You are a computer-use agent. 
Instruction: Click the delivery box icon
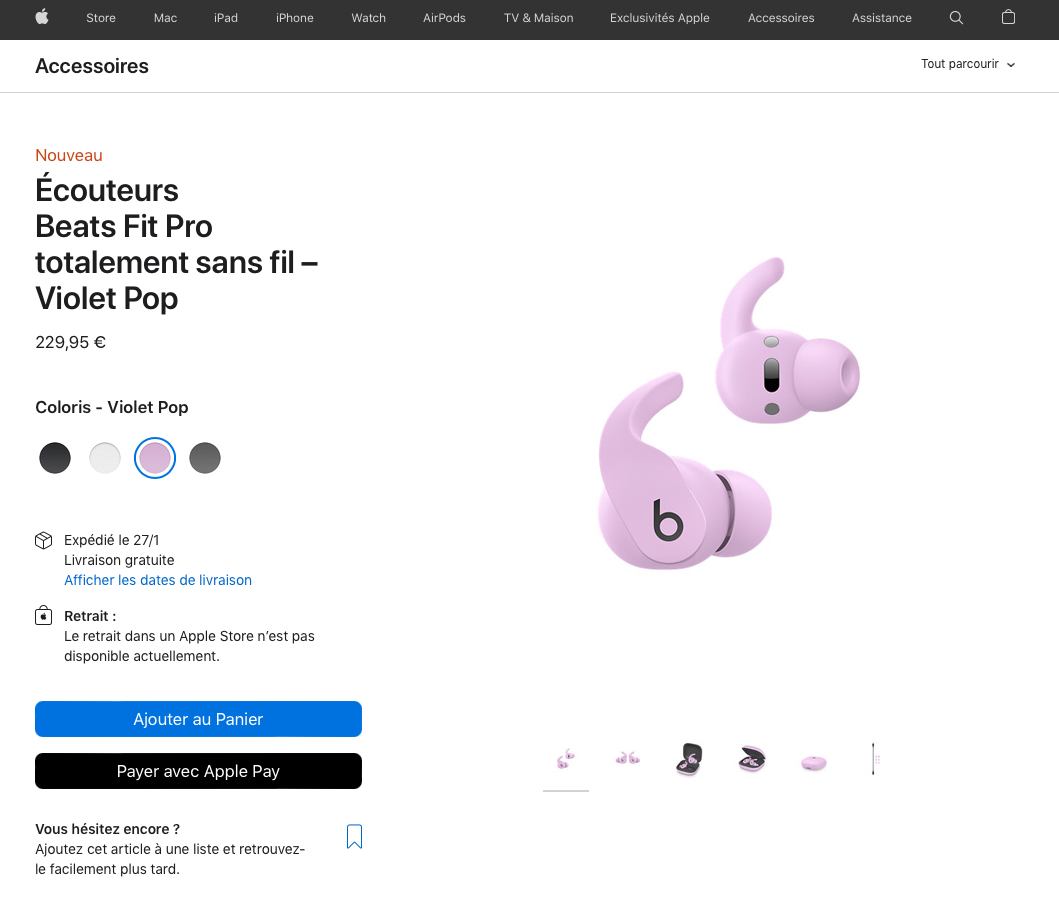pos(44,541)
